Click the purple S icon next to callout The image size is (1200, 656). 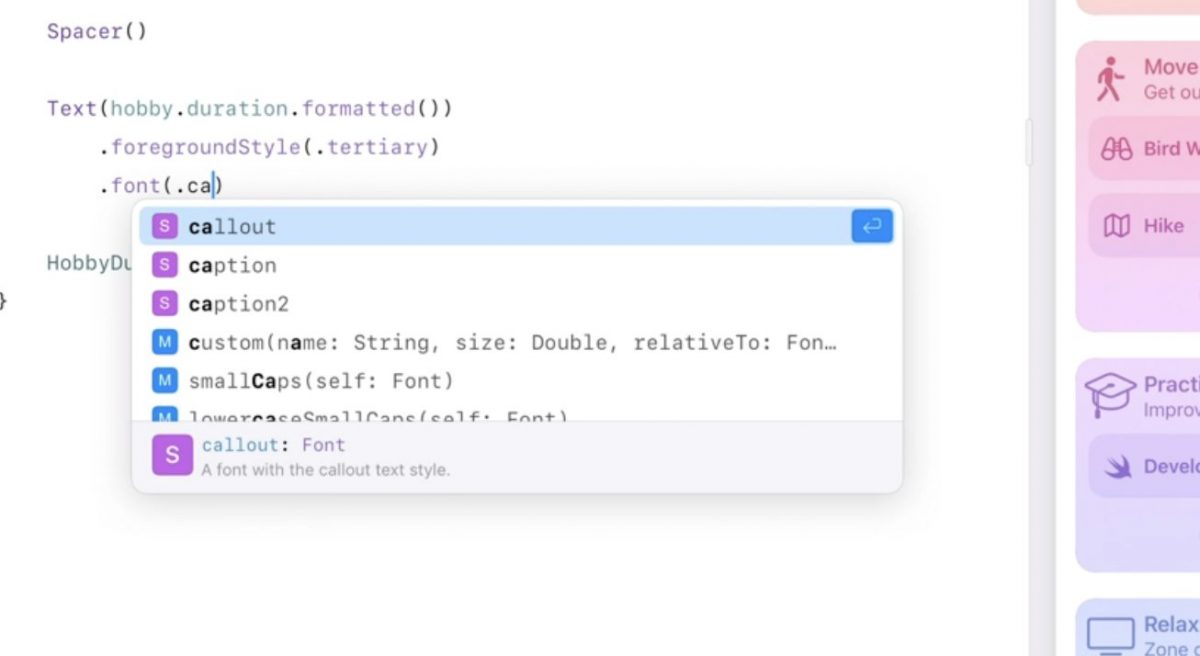click(164, 227)
